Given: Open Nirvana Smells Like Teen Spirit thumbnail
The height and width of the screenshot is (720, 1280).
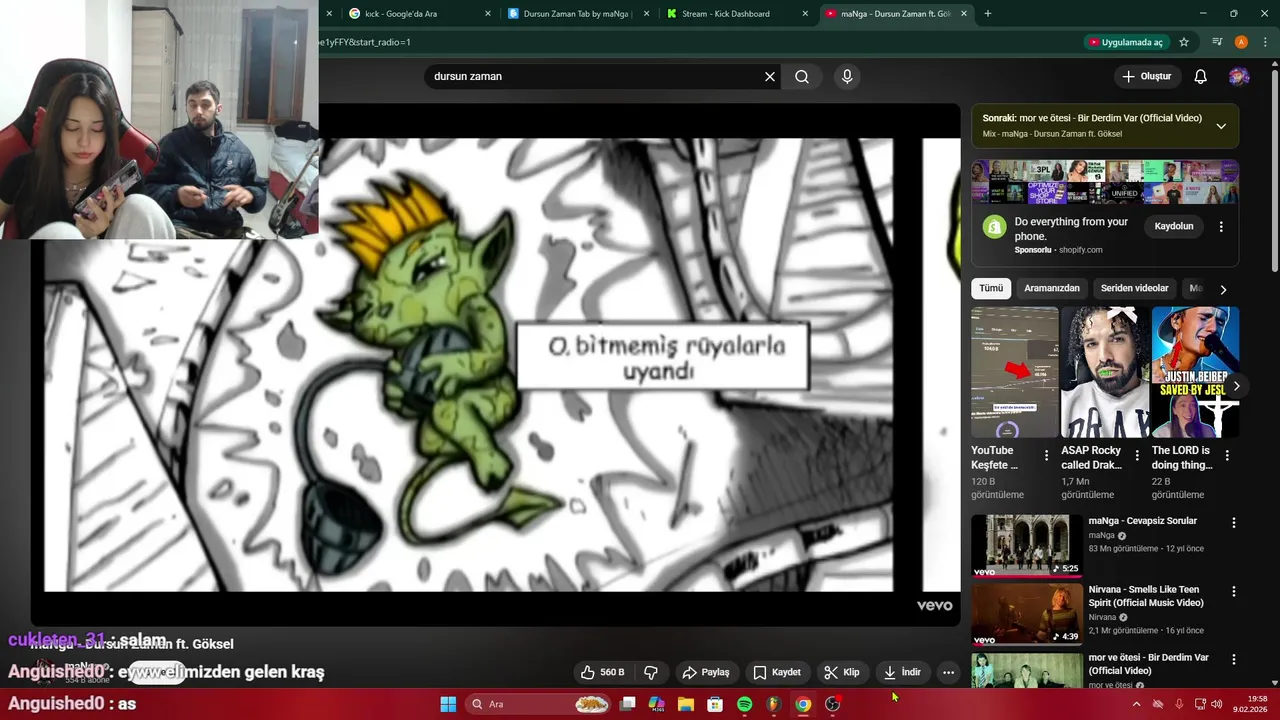Looking at the screenshot, I should (x=1027, y=614).
